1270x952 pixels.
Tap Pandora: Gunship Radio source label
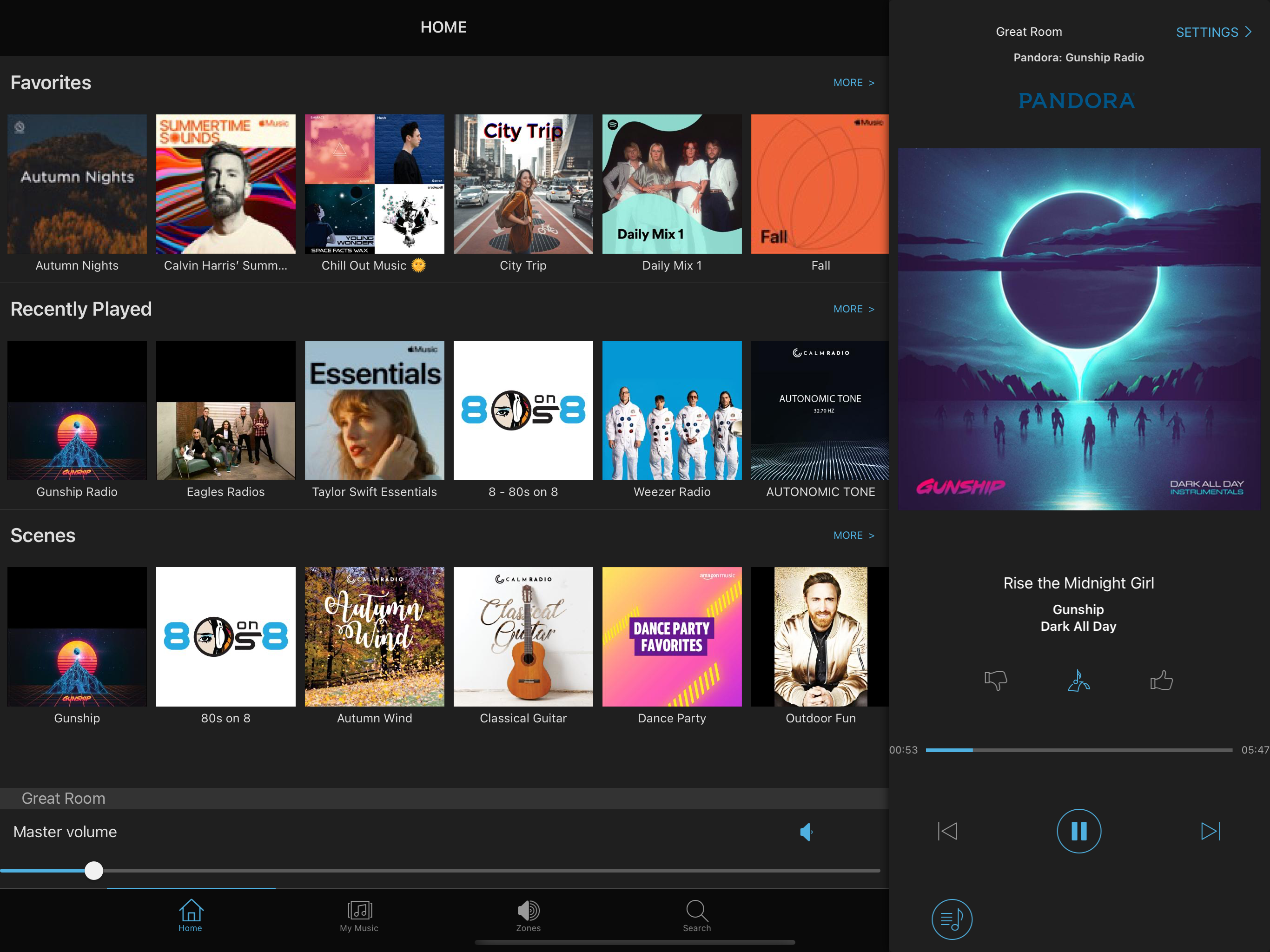(1078, 58)
